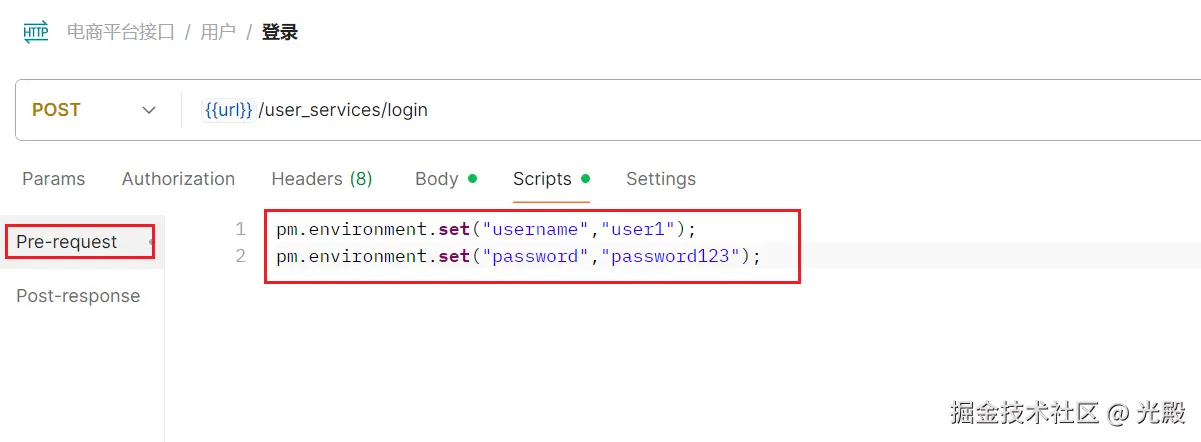Click the 登录 request name

(x=280, y=32)
